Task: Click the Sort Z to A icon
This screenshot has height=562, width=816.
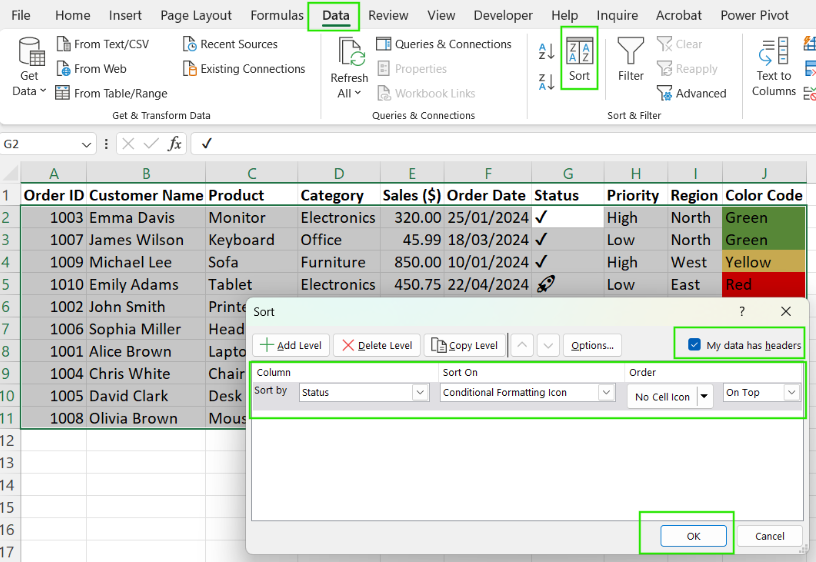Action: coord(546,81)
